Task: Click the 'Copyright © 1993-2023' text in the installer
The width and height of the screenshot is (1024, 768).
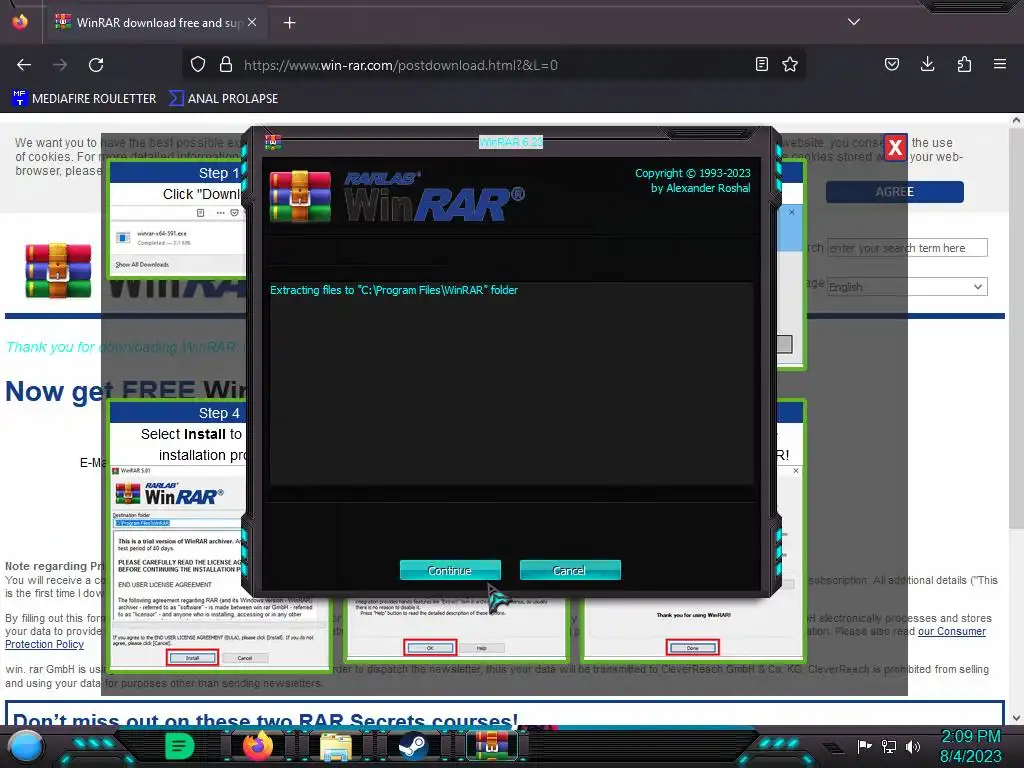Action: click(693, 173)
